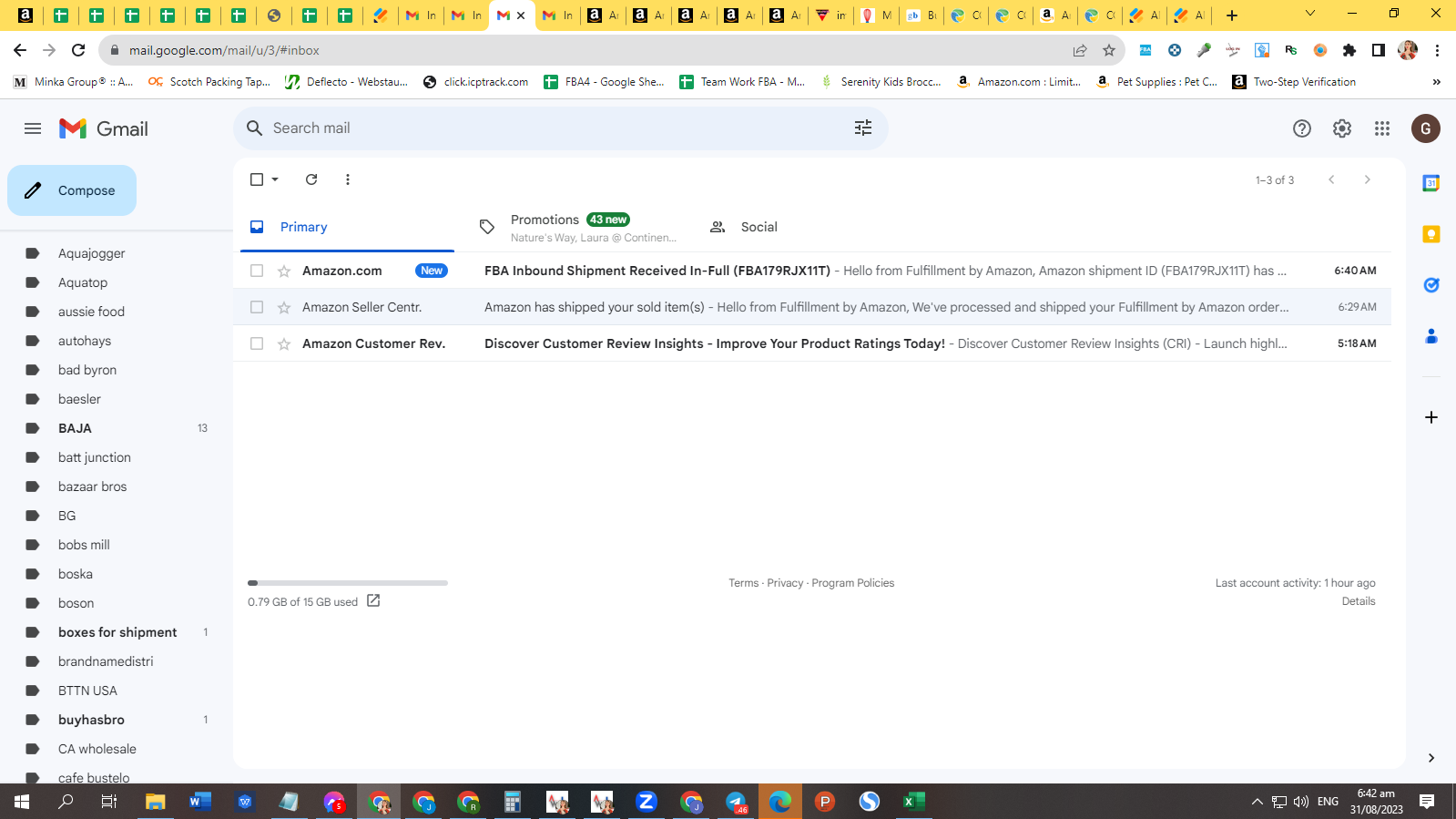The height and width of the screenshot is (819, 1456).
Task: Open Program Policies link
Action: (x=853, y=583)
